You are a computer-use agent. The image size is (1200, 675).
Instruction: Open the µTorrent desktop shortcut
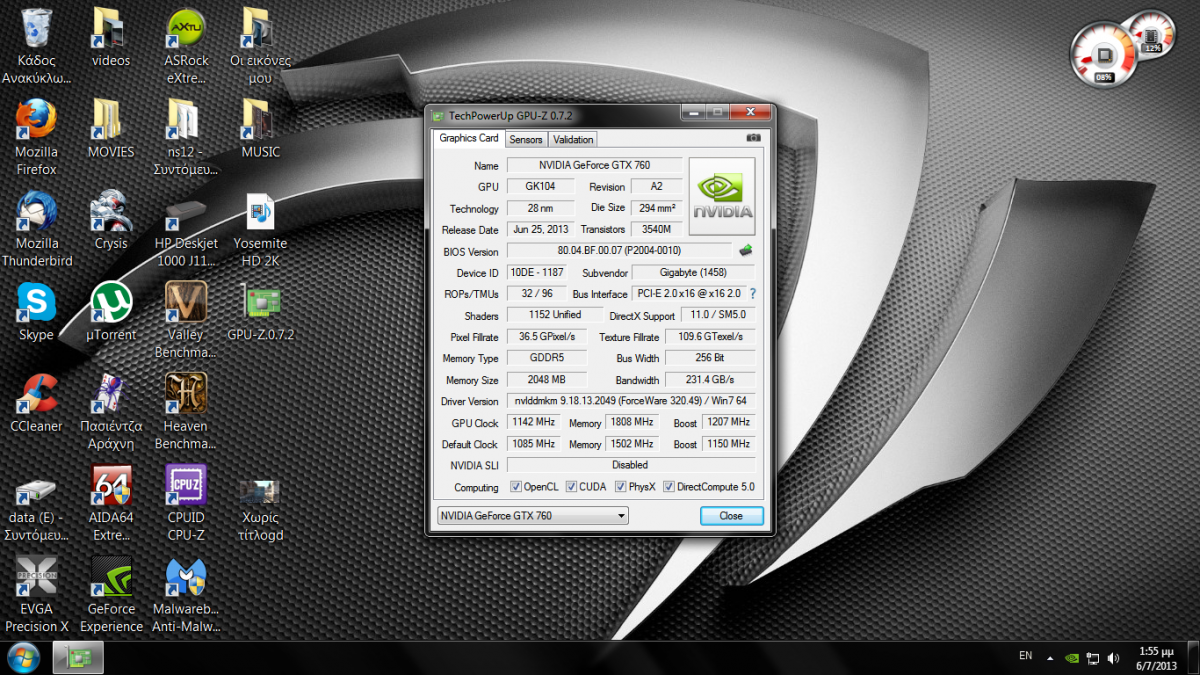coord(111,311)
